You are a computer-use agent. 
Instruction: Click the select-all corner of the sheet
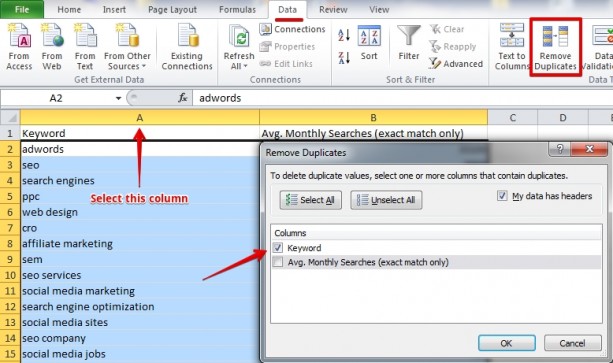point(10,117)
